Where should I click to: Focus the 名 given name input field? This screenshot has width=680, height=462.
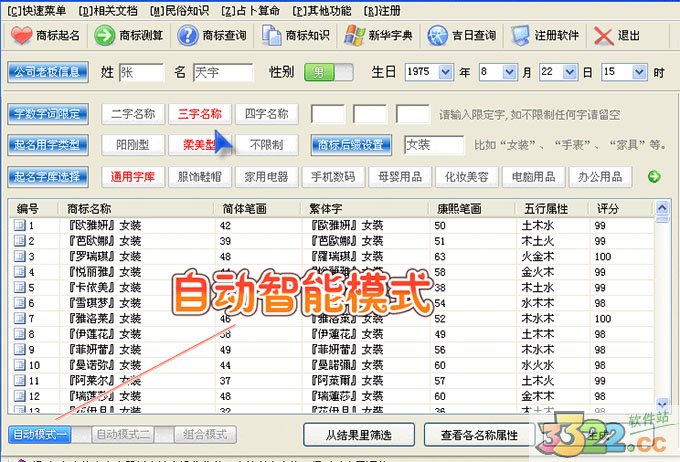(223, 72)
